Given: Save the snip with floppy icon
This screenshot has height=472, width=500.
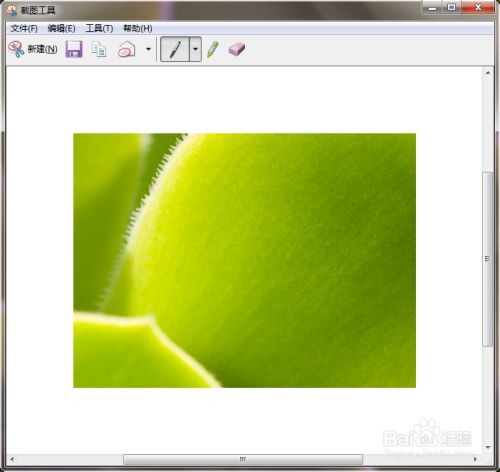Looking at the screenshot, I should [74, 49].
